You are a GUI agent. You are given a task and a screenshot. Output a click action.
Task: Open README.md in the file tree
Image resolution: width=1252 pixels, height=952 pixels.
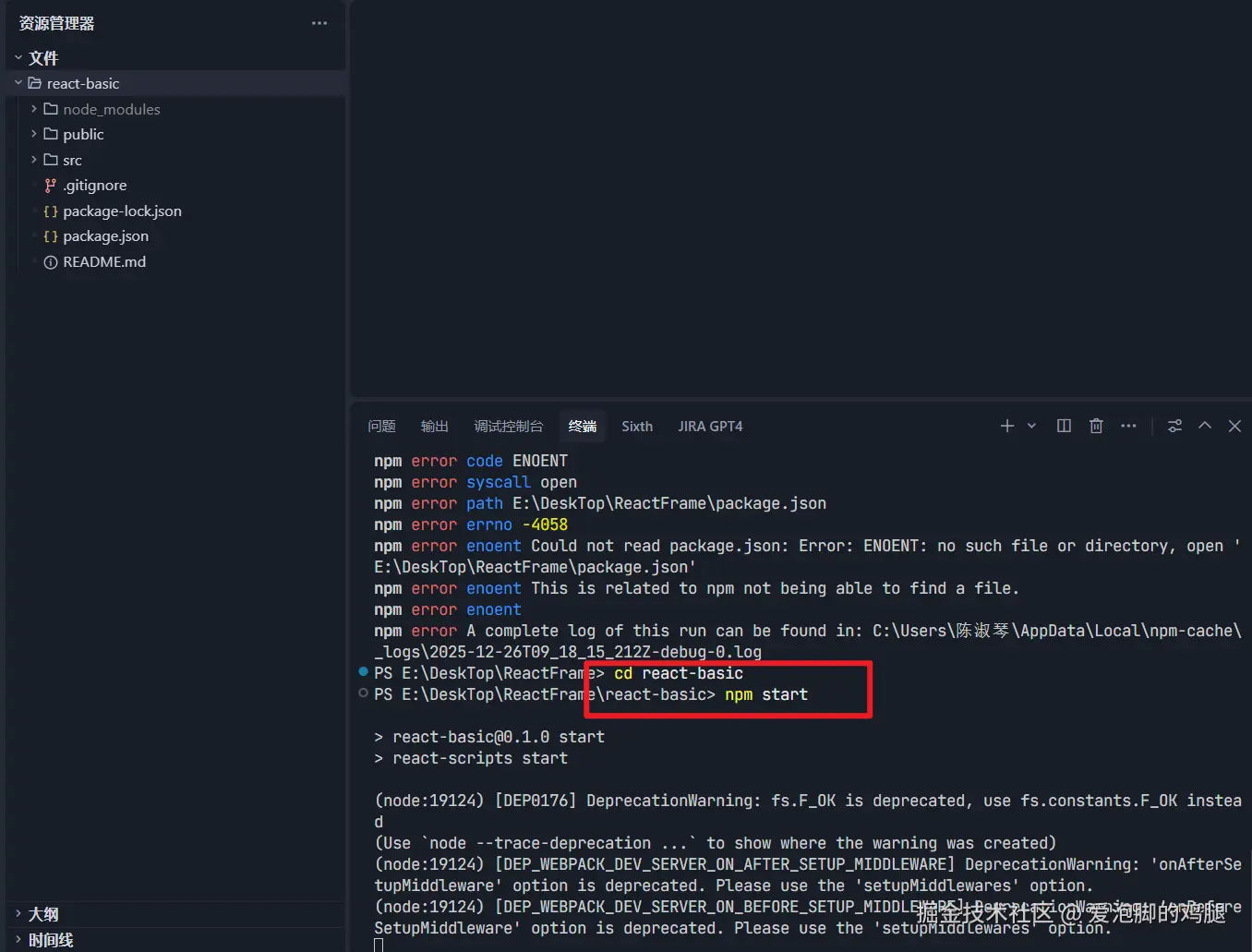click(x=104, y=262)
